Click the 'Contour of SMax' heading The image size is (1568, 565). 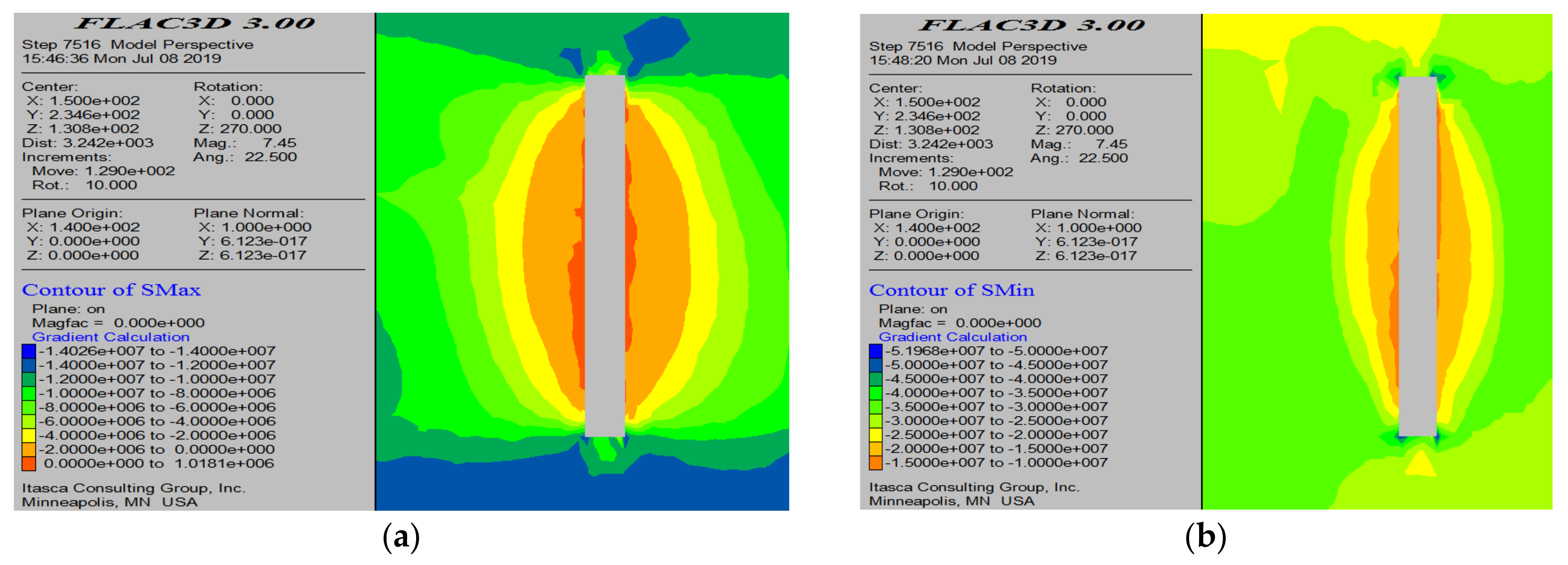[111, 290]
